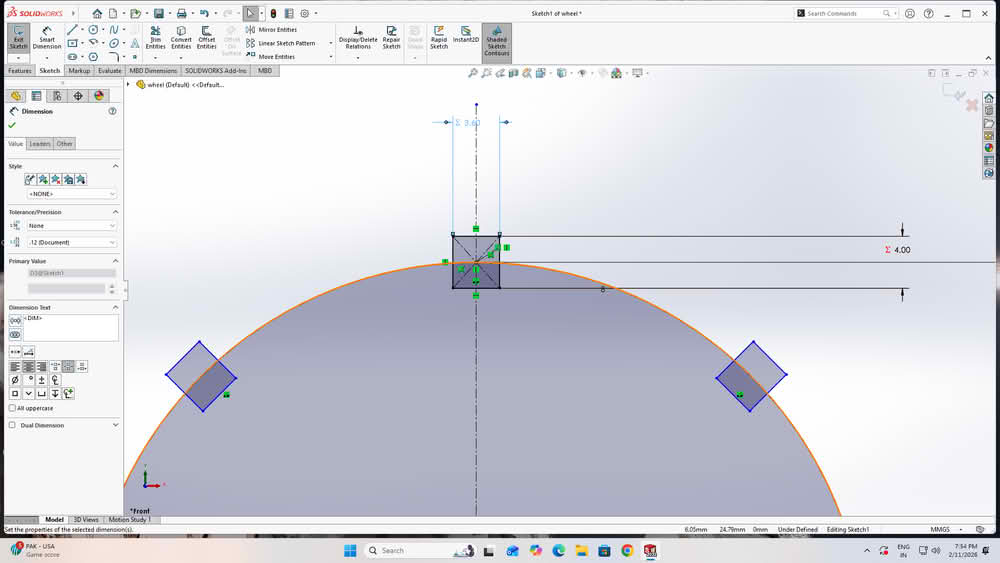Image resolution: width=1000 pixels, height=563 pixels.
Task: Enable the Dual Dimension checkbox
Action: point(12,425)
